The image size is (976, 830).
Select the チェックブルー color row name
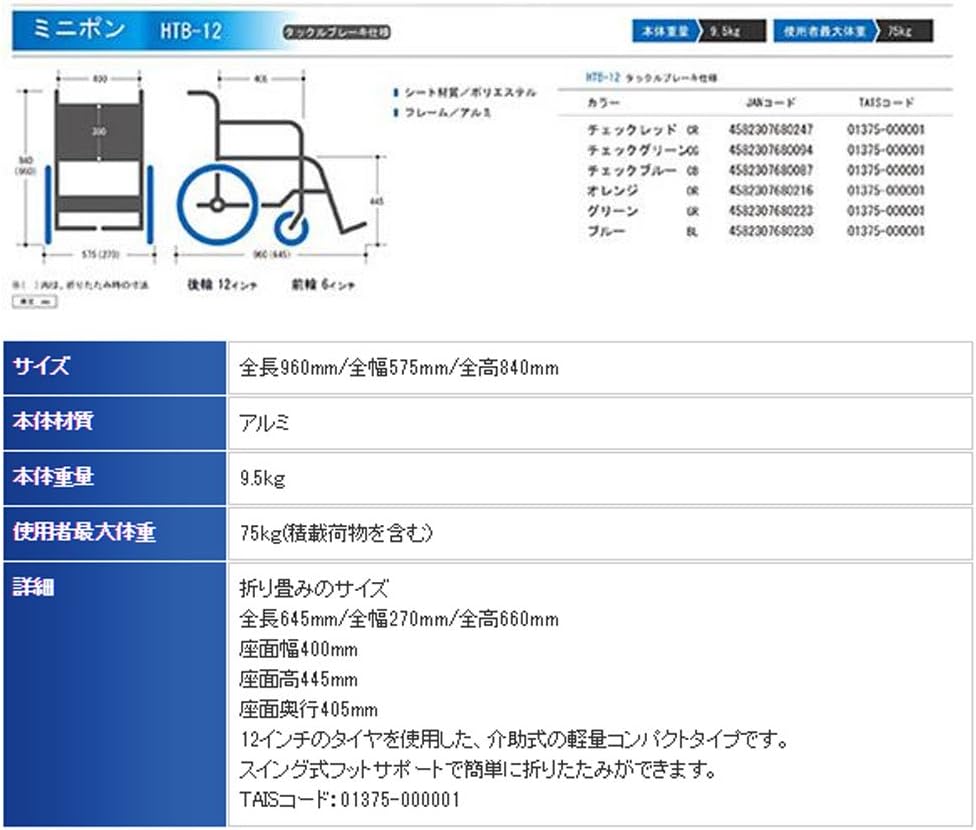(x=631, y=171)
